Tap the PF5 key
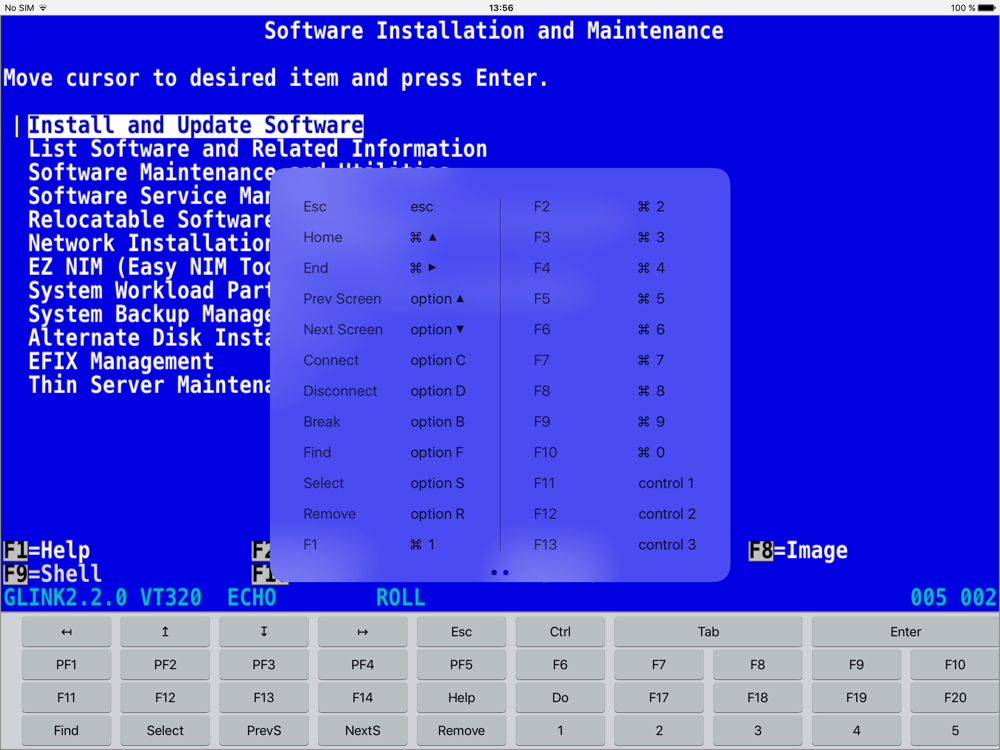Screen dimensions: 1000x750 (x=461, y=665)
